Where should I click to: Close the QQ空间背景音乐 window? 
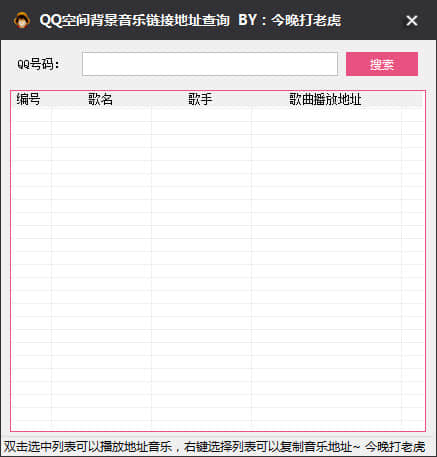point(412,21)
